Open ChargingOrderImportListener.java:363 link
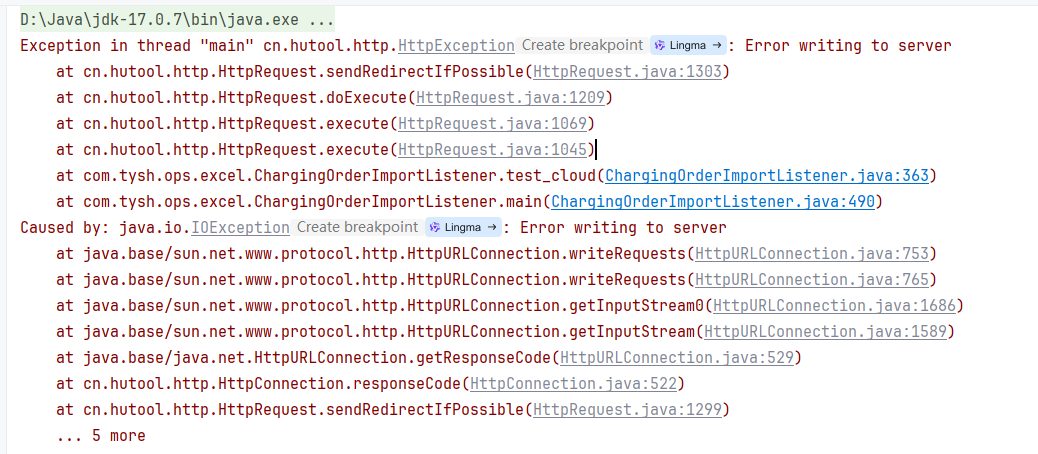The width and height of the screenshot is (1038, 454). coord(768,175)
